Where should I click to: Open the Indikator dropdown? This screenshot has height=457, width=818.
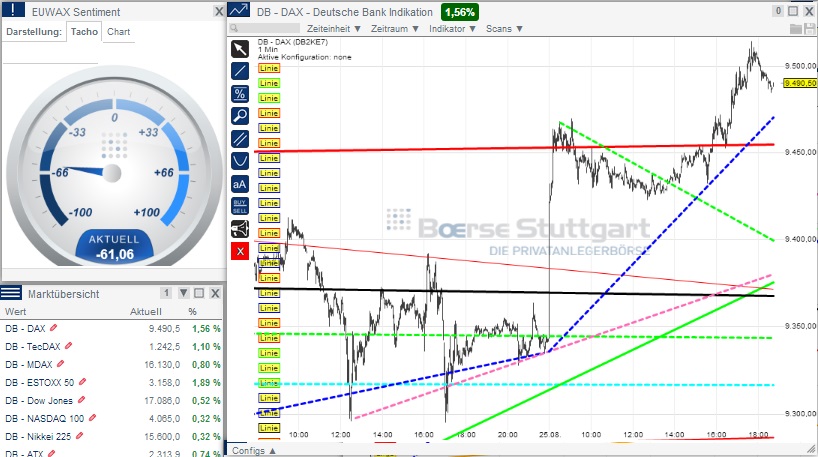coord(452,29)
